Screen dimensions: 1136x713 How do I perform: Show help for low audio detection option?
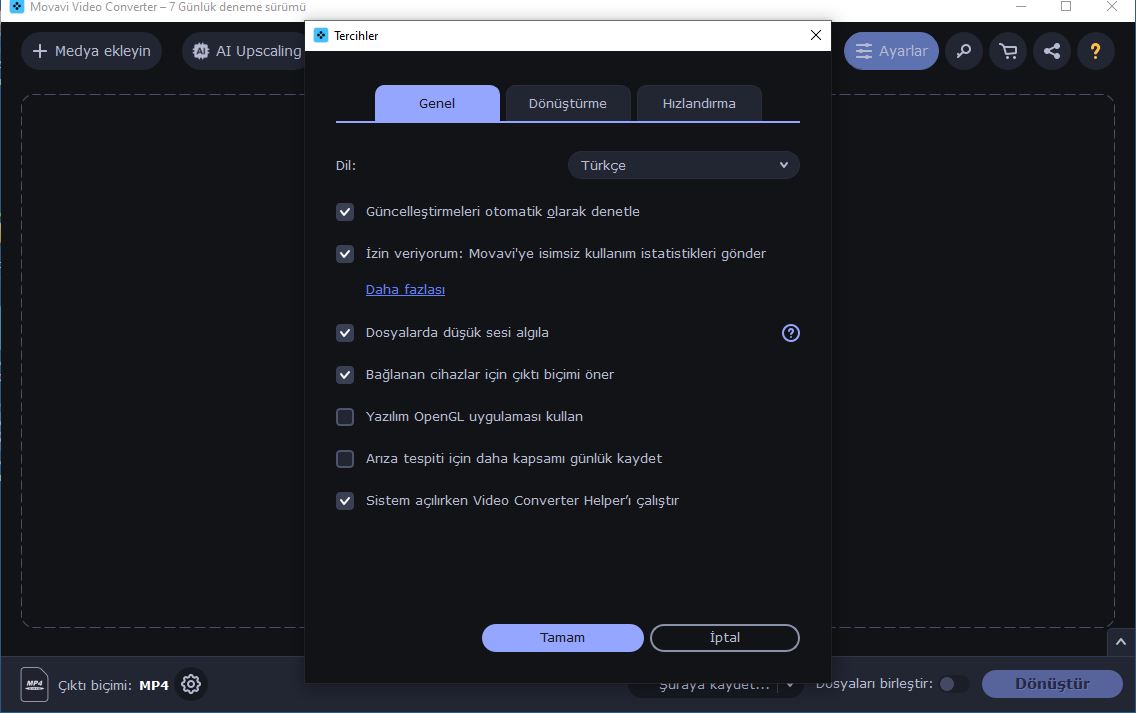point(790,333)
